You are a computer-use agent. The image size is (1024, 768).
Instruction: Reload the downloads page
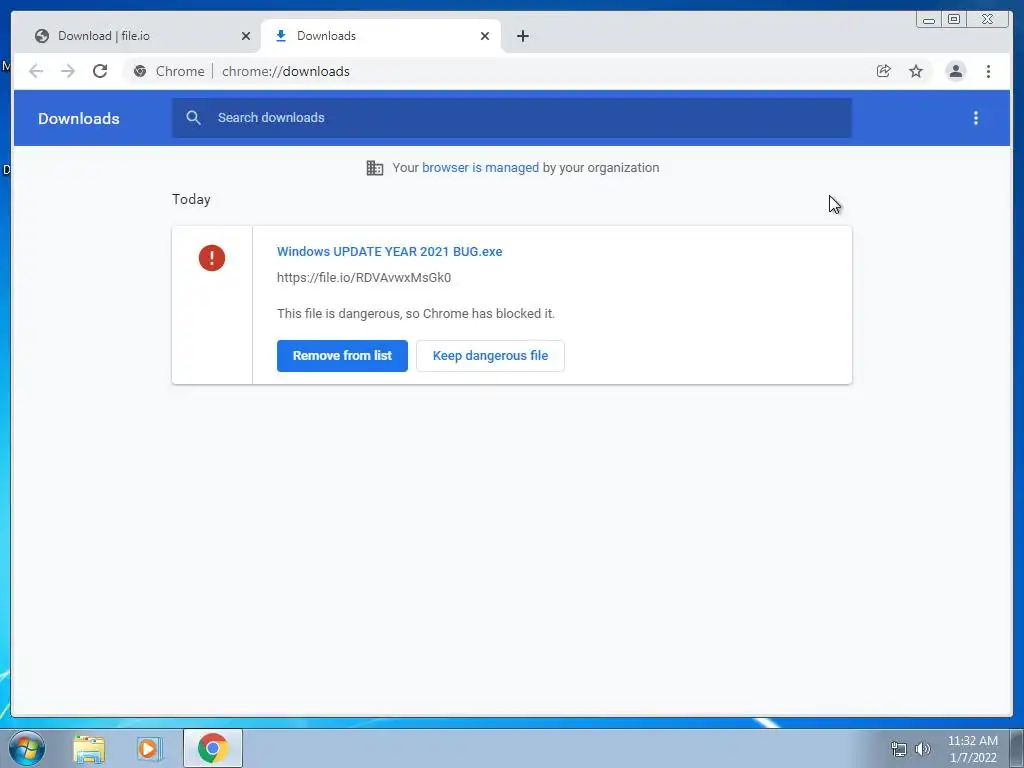[x=100, y=71]
